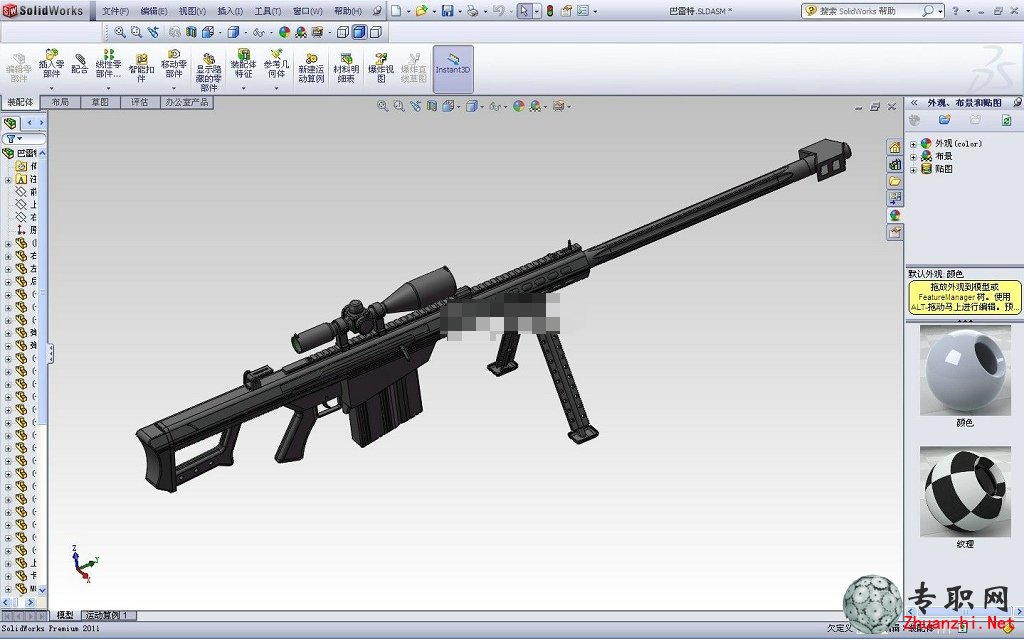Open SolidWorks Resources home tab in task pane
Viewport: 1024px width, 639px height.
click(x=895, y=147)
